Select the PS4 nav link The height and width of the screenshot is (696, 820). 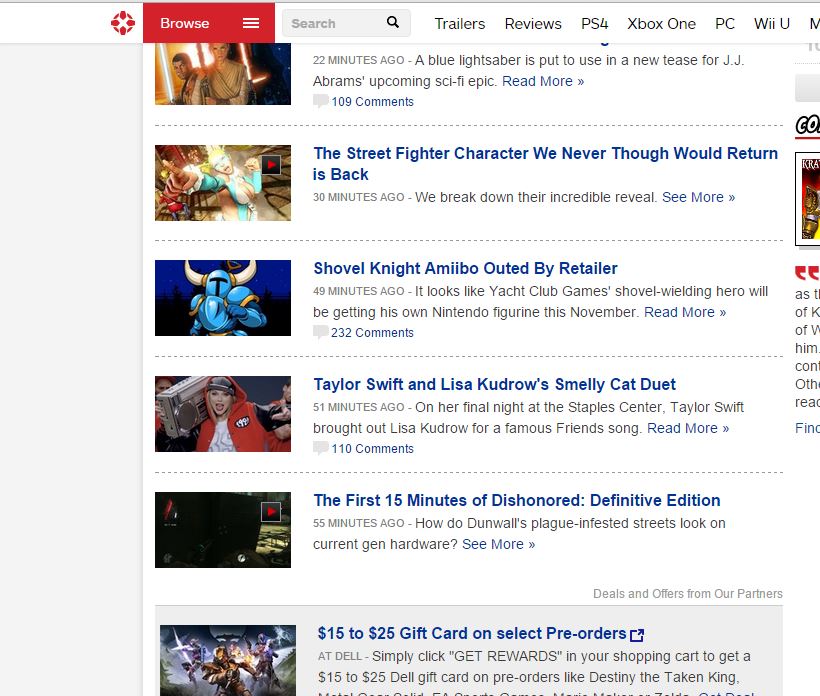[594, 23]
